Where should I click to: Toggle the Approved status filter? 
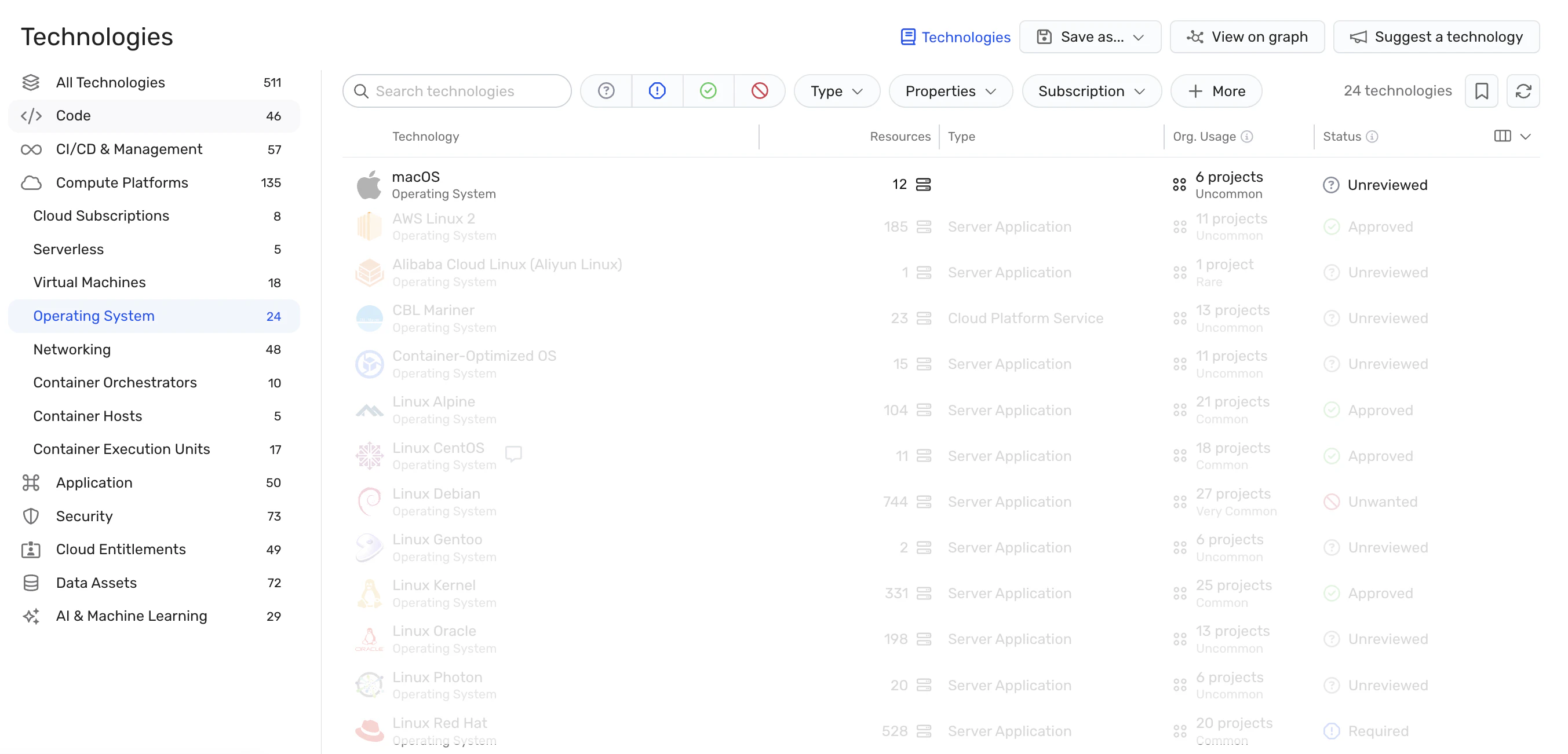pyautogui.click(x=708, y=91)
